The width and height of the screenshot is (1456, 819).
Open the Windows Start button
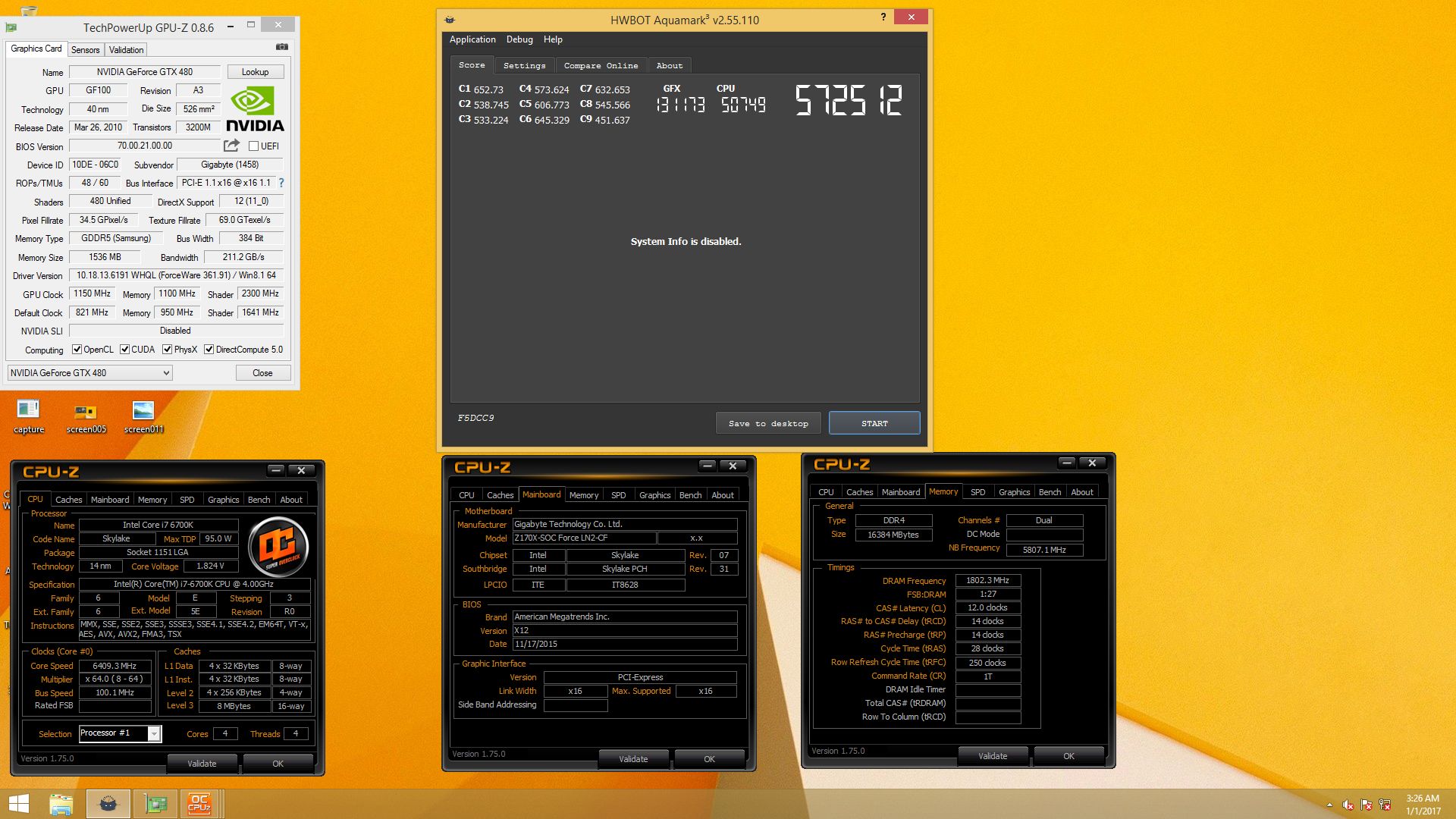pyautogui.click(x=18, y=804)
